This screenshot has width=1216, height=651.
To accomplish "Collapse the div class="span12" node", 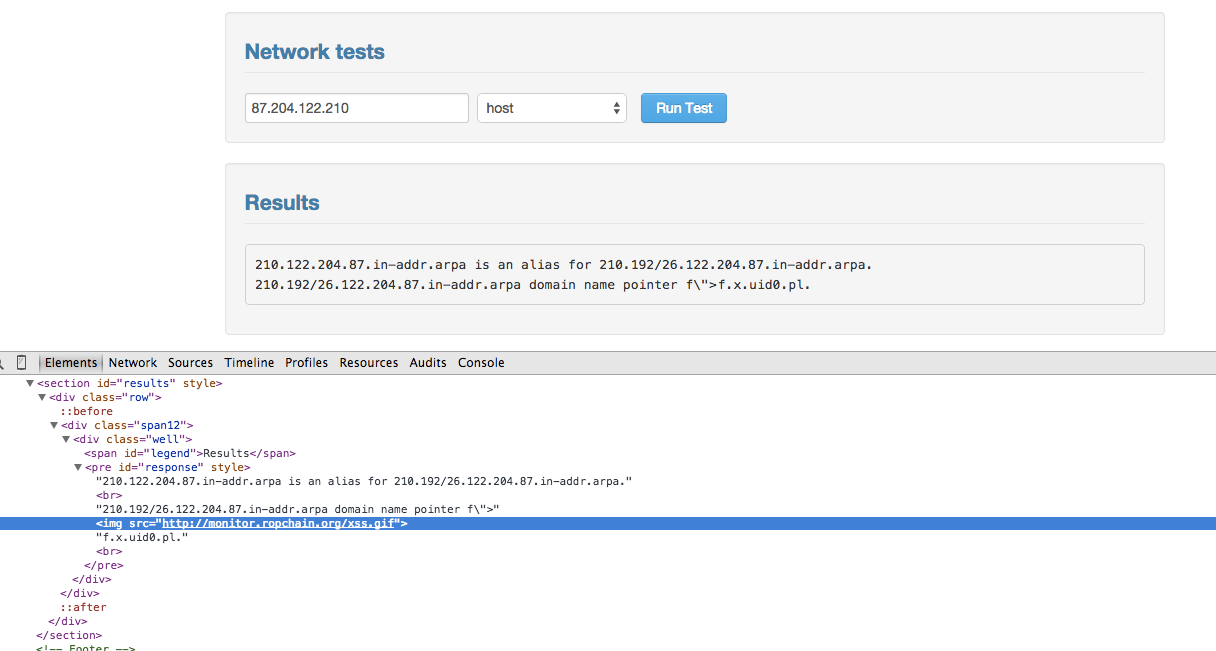I will 54,426.
